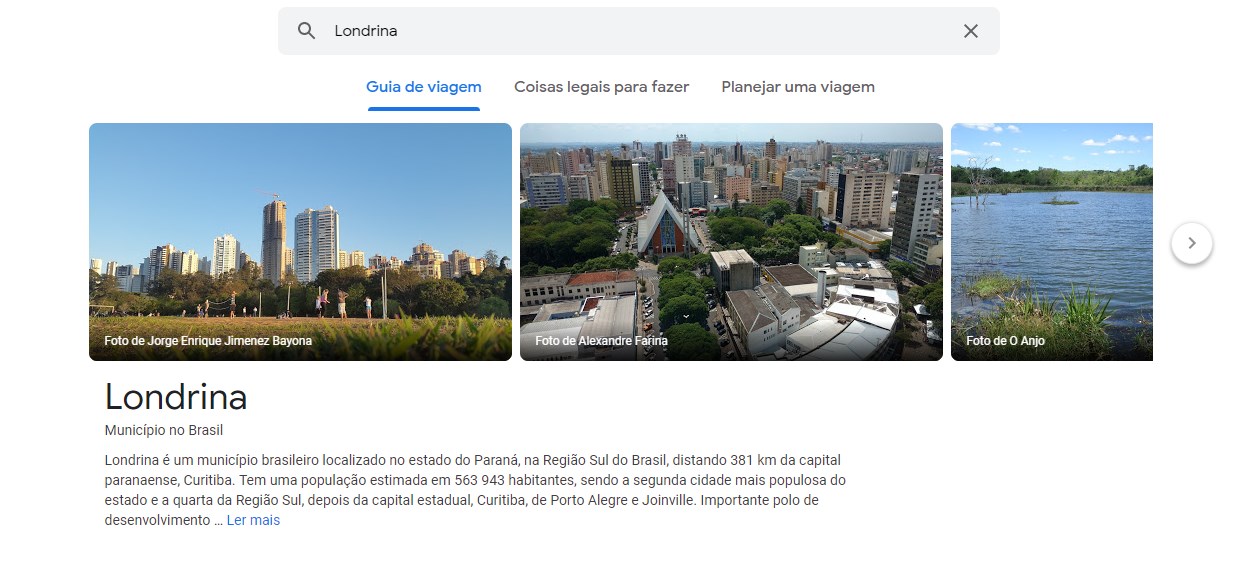Select the Planejar uma viagem tab
This screenshot has width=1253, height=568.
(x=798, y=87)
